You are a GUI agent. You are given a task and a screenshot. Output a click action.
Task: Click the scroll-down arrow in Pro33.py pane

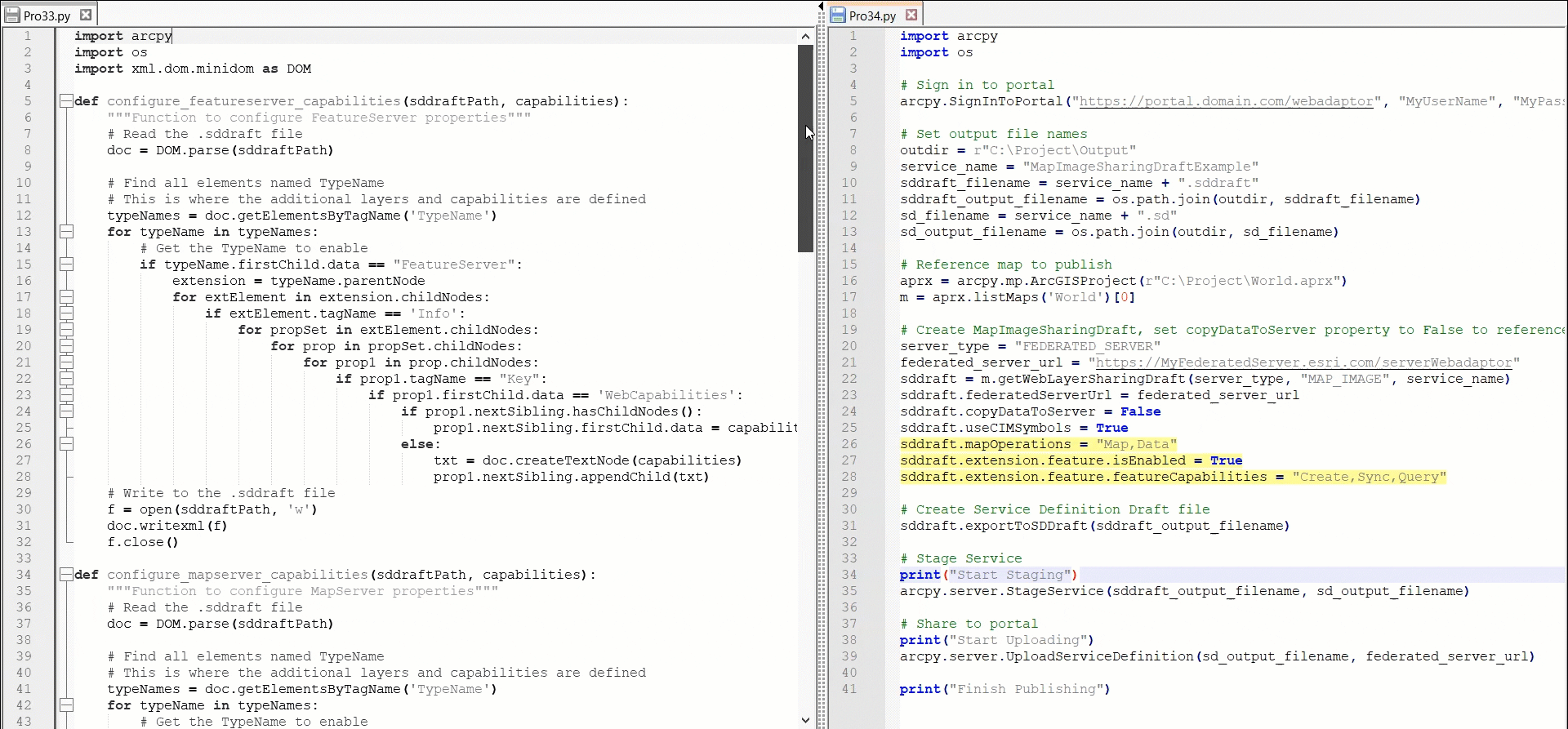pos(805,720)
